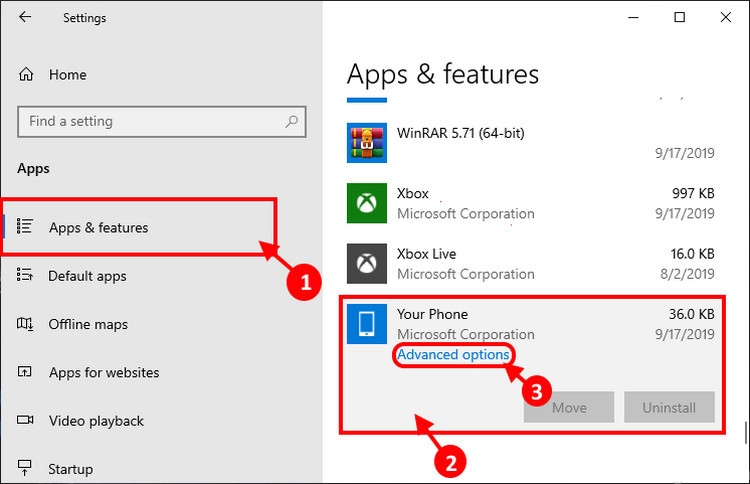Click the Apps & features list icon
The width and height of the screenshot is (750, 484).
click(24, 226)
